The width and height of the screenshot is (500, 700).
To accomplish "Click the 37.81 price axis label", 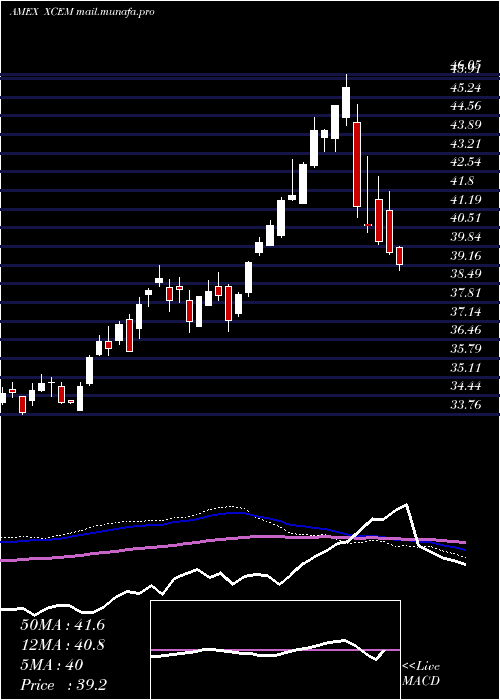I will [466, 293].
